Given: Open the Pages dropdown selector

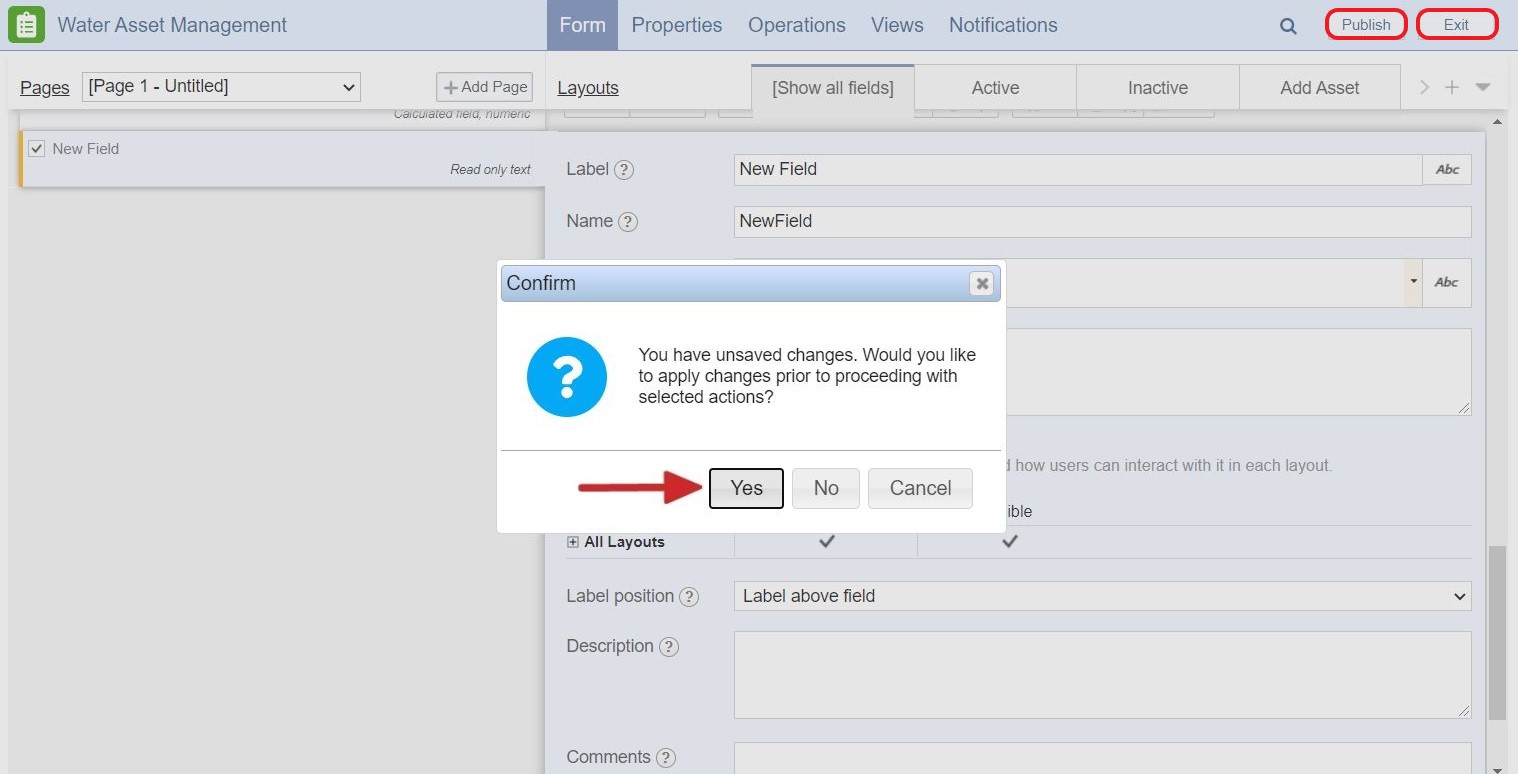Looking at the screenshot, I should (x=221, y=87).
